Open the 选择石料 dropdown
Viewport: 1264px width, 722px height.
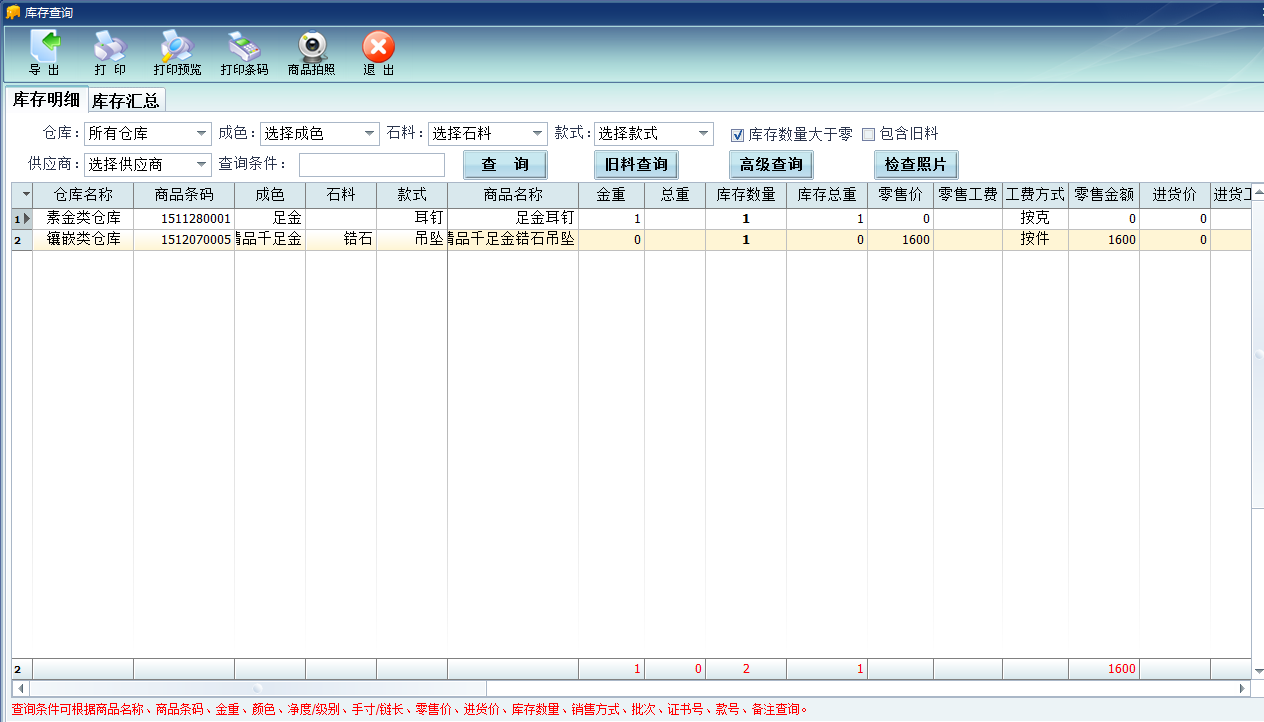pyautogui.click(x=538, y=134)
